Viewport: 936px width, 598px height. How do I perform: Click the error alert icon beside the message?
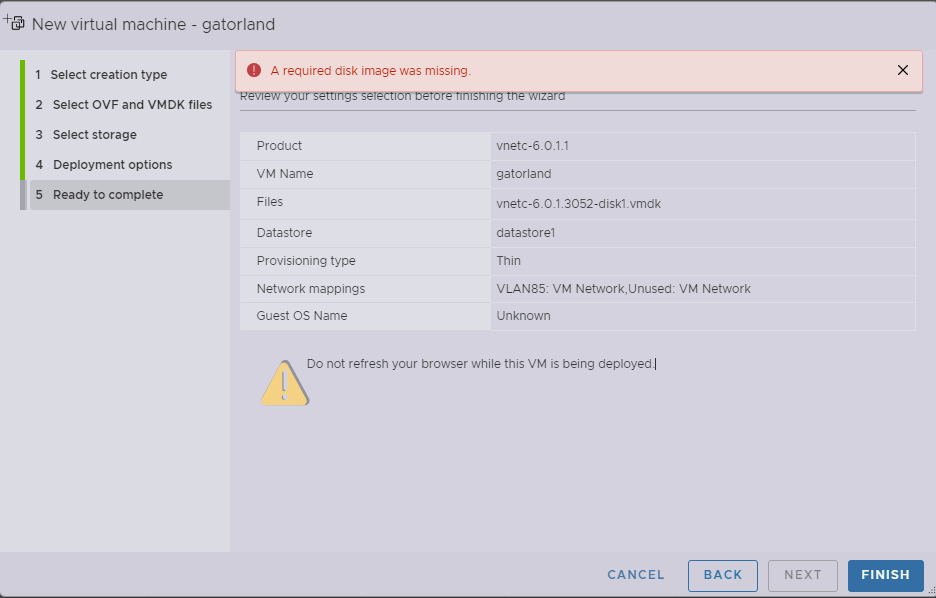tap(259, 70)
